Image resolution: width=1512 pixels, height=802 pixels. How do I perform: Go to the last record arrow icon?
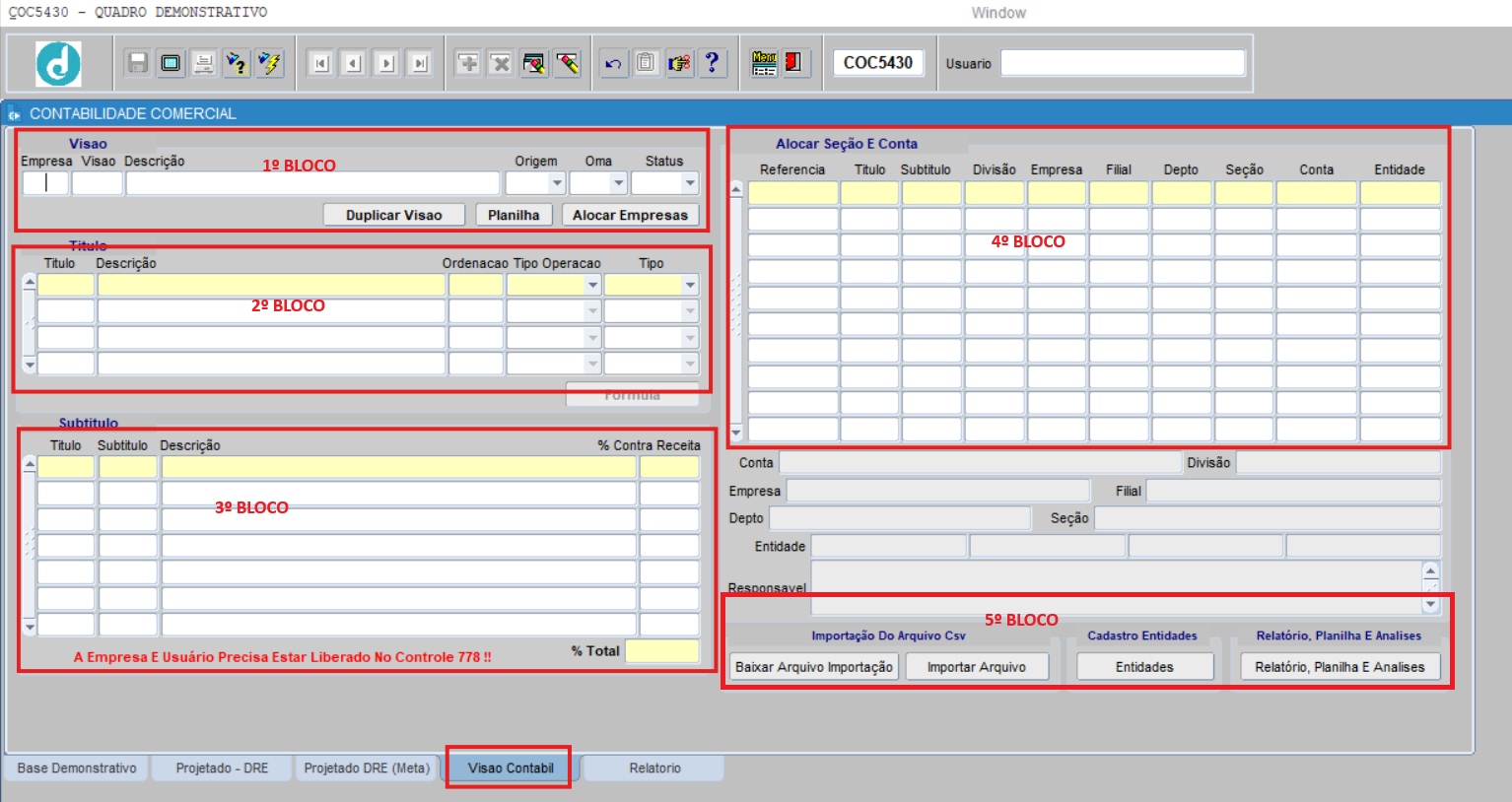click(420, 64)
